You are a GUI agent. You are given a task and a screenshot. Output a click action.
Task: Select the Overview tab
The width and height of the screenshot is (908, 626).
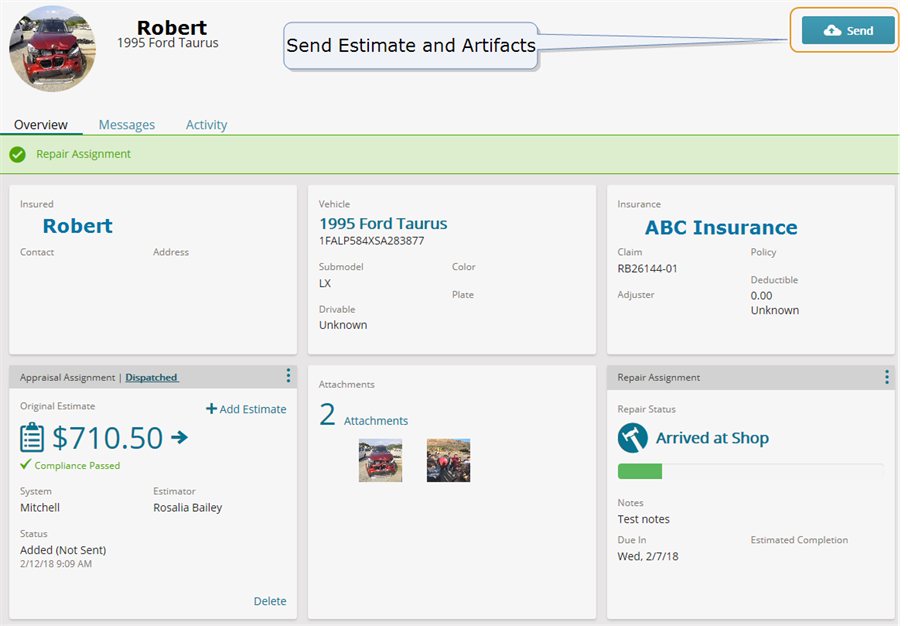tap(41, 125)
